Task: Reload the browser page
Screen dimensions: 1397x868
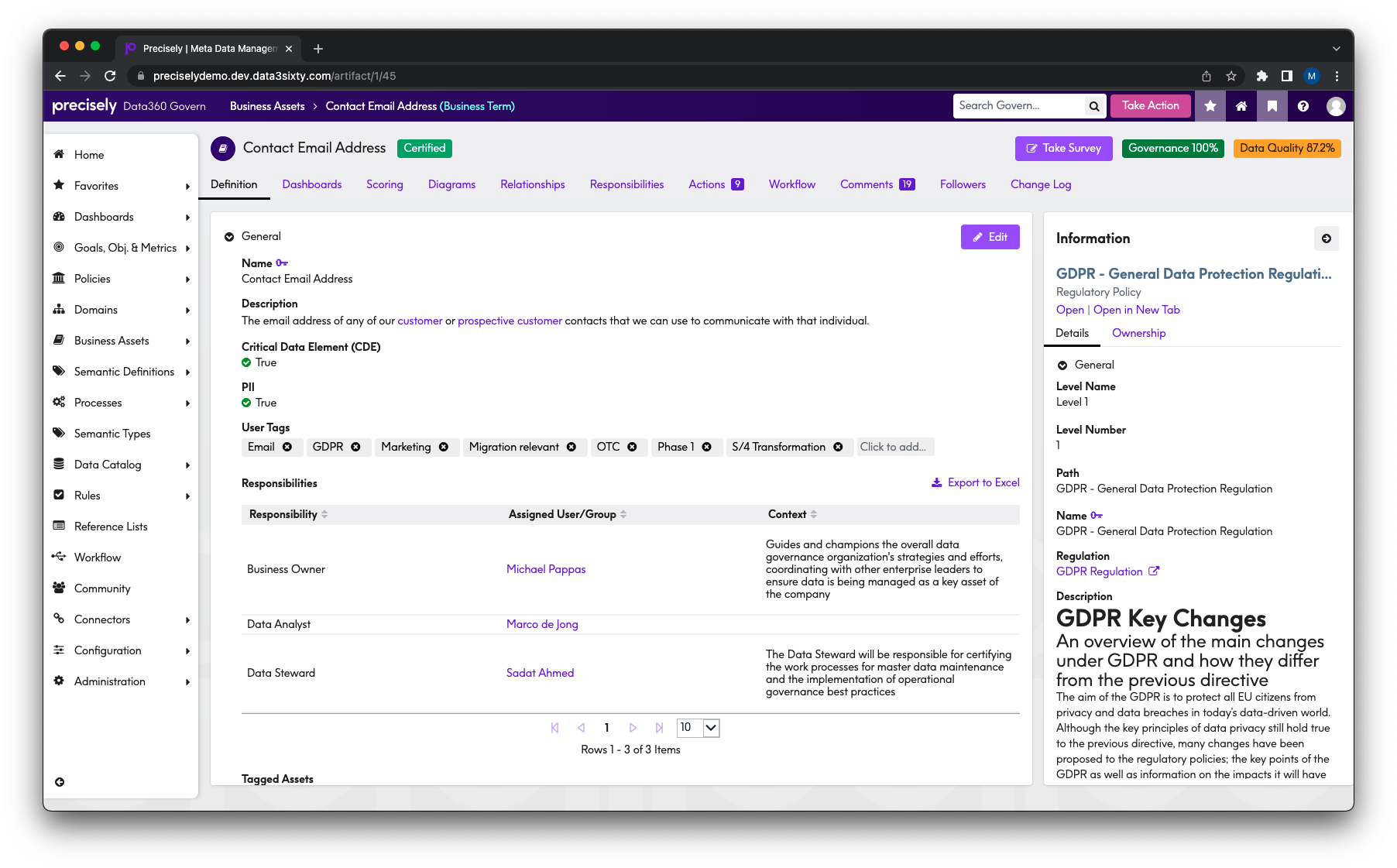Action: (110, 76)
